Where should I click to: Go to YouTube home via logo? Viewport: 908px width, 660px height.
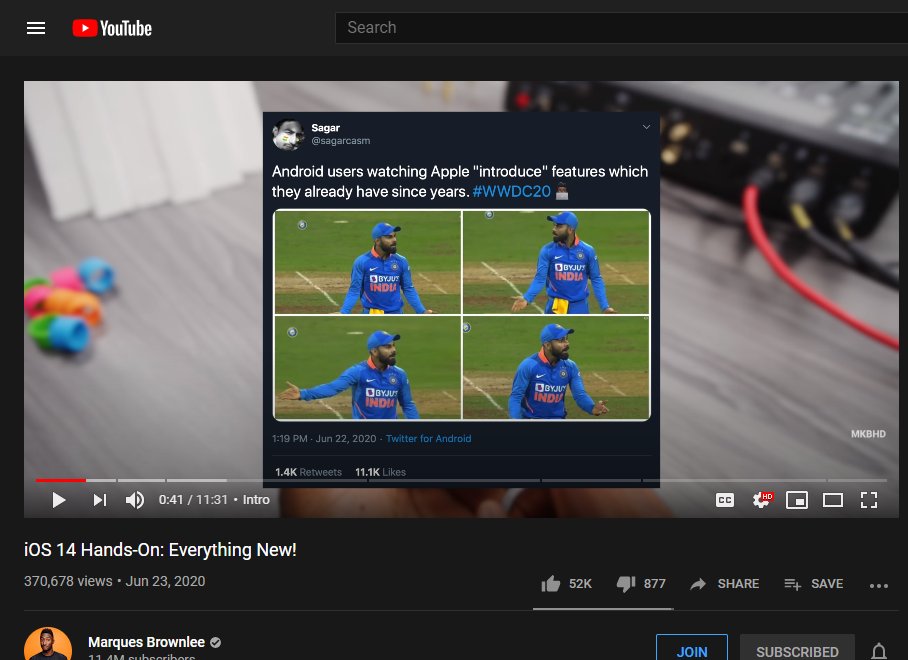(x=112, y=28)
